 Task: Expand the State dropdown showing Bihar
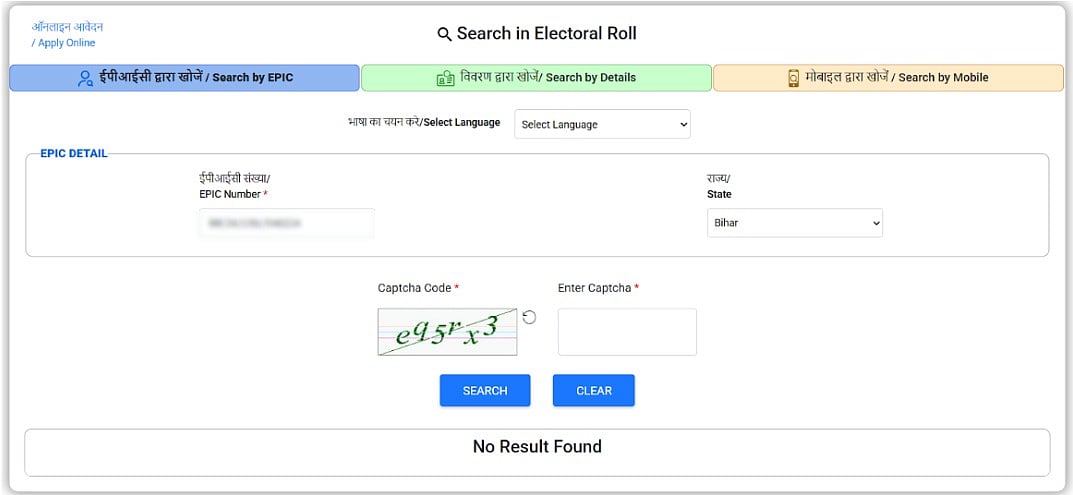pyautogui.click(x=794, y=223)
